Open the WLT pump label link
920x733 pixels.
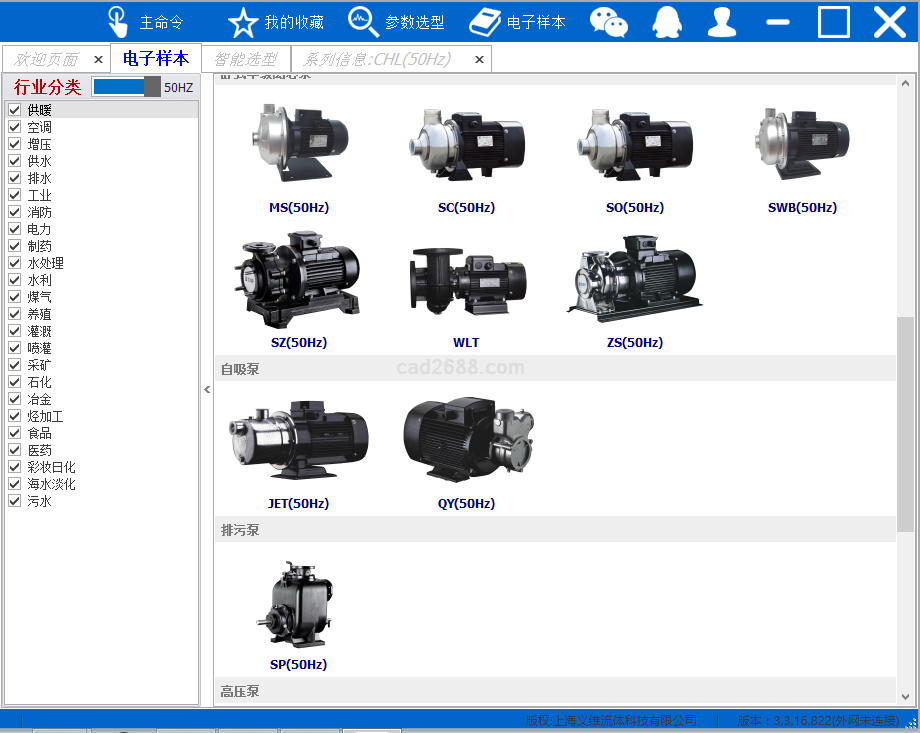pos(466,343)
